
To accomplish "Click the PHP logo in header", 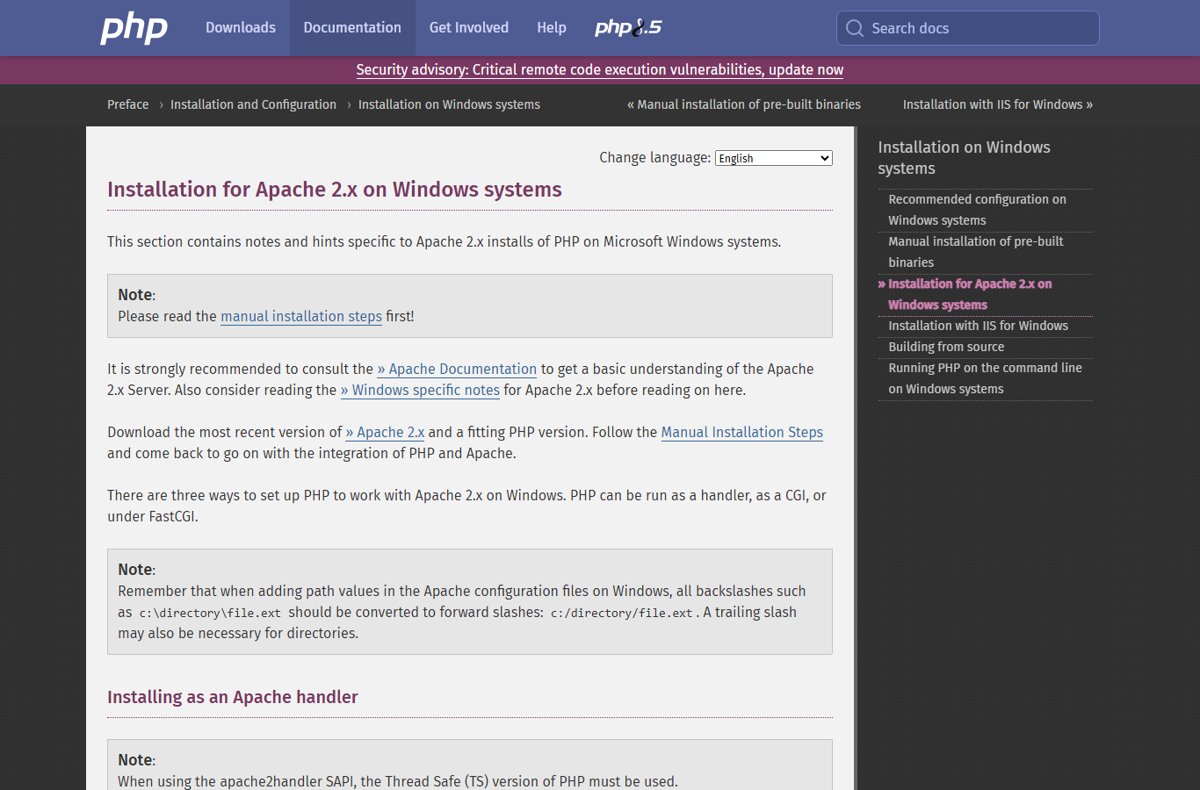I will click(x=134, y=28).
